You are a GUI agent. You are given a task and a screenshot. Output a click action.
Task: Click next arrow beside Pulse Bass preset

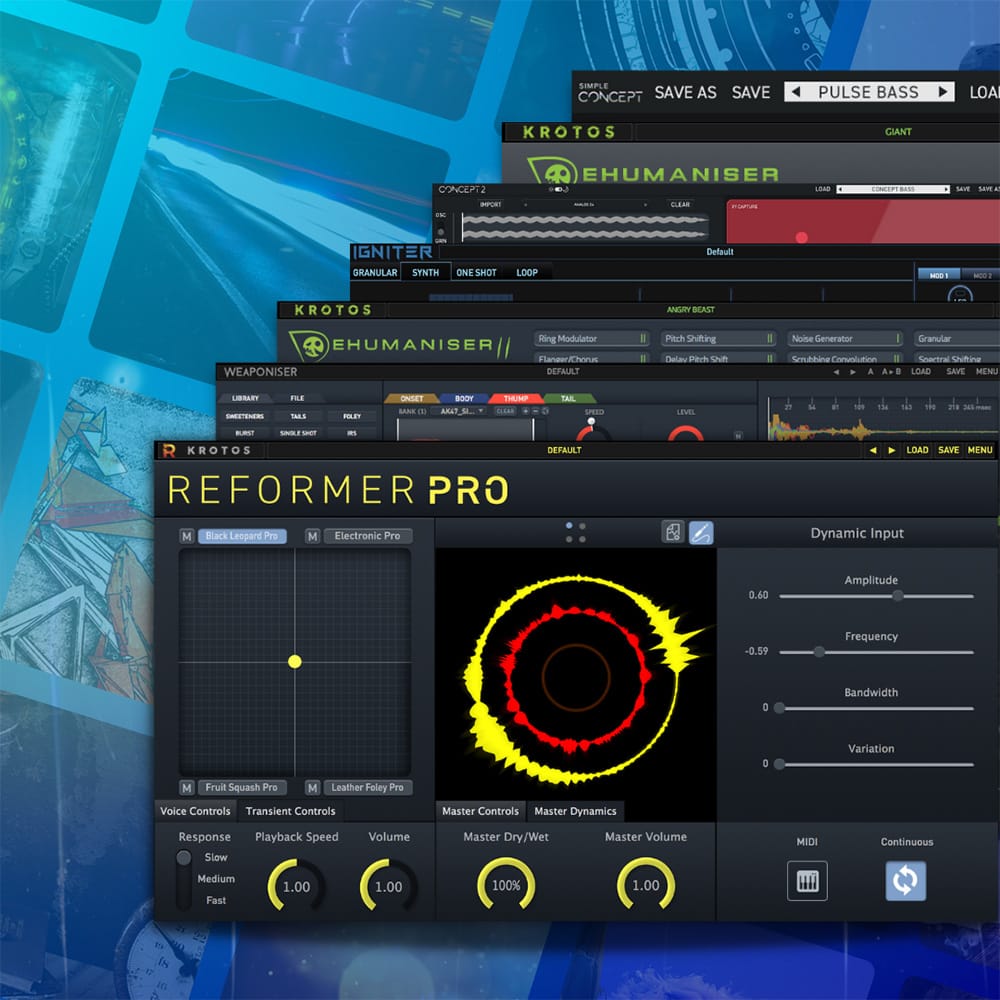coord(942,92)
